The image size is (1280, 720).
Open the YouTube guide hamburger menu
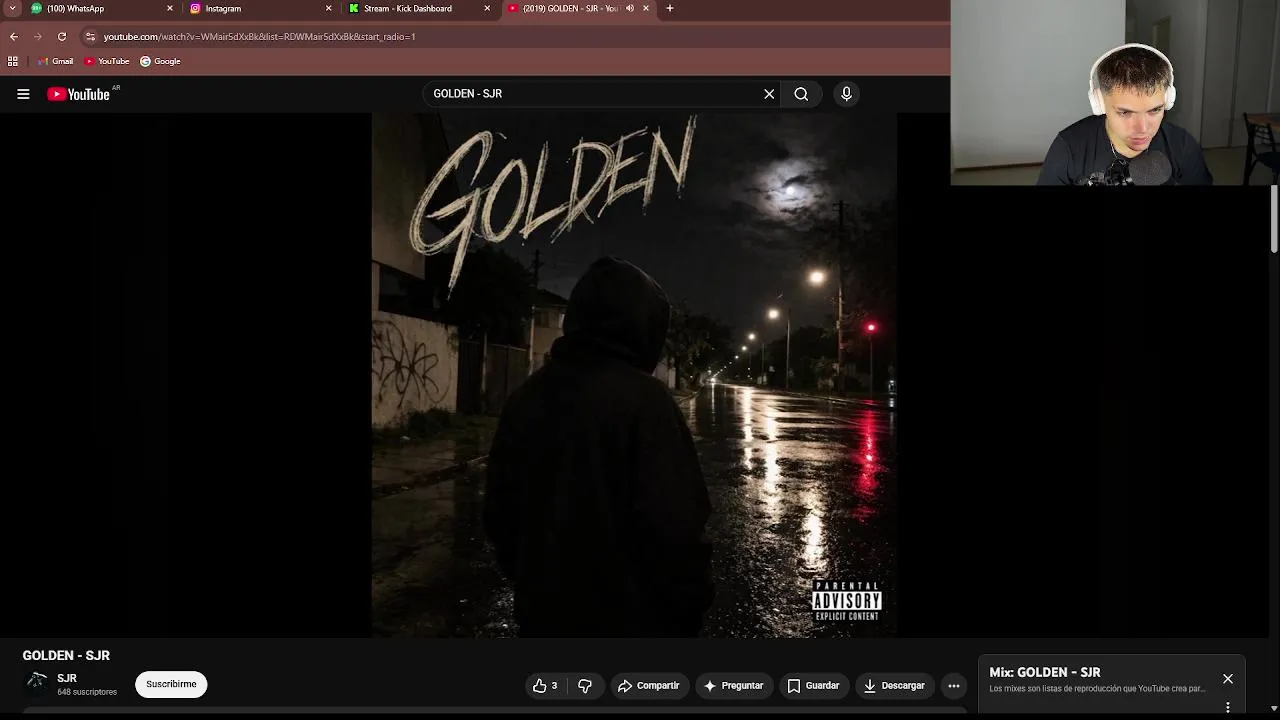click(23, 94)
